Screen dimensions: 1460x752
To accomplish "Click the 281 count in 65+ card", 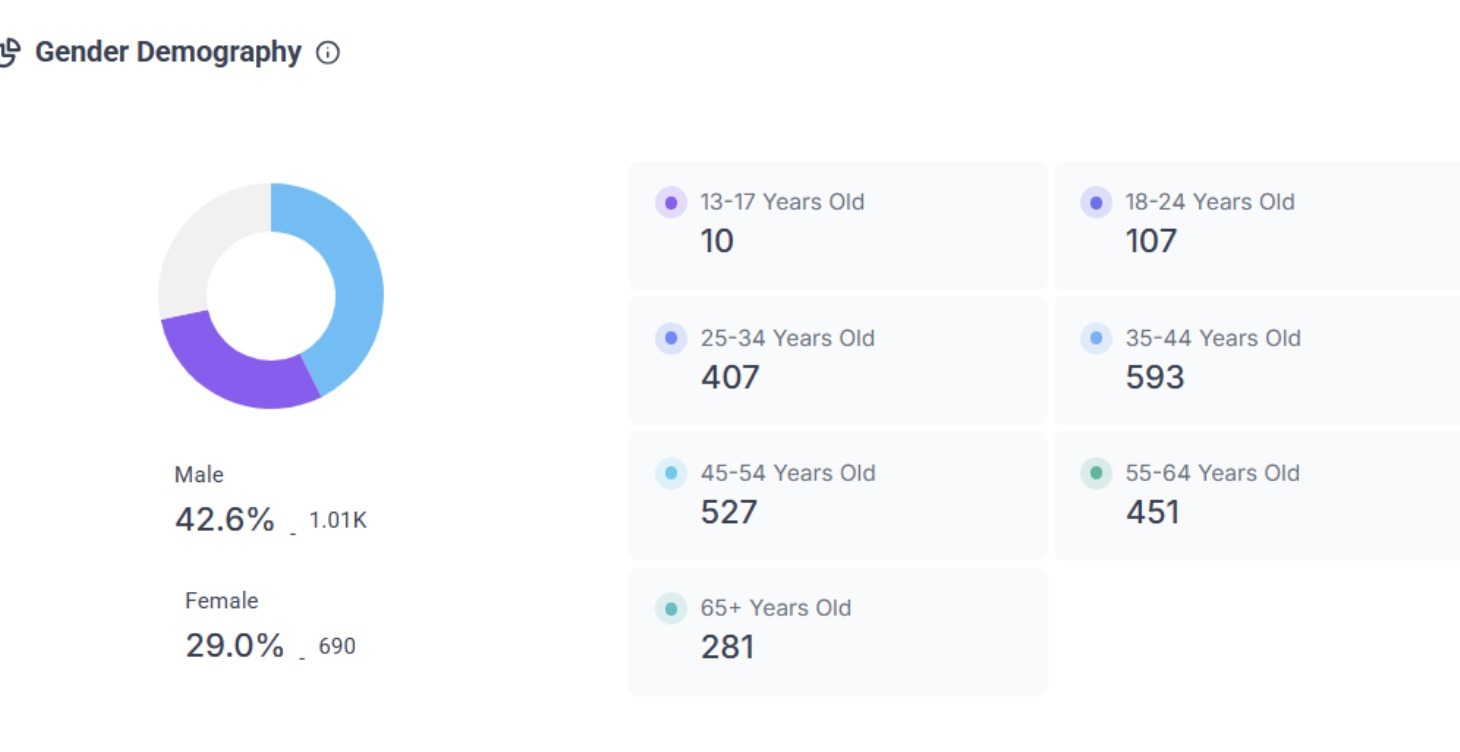I will click(727, 647).
